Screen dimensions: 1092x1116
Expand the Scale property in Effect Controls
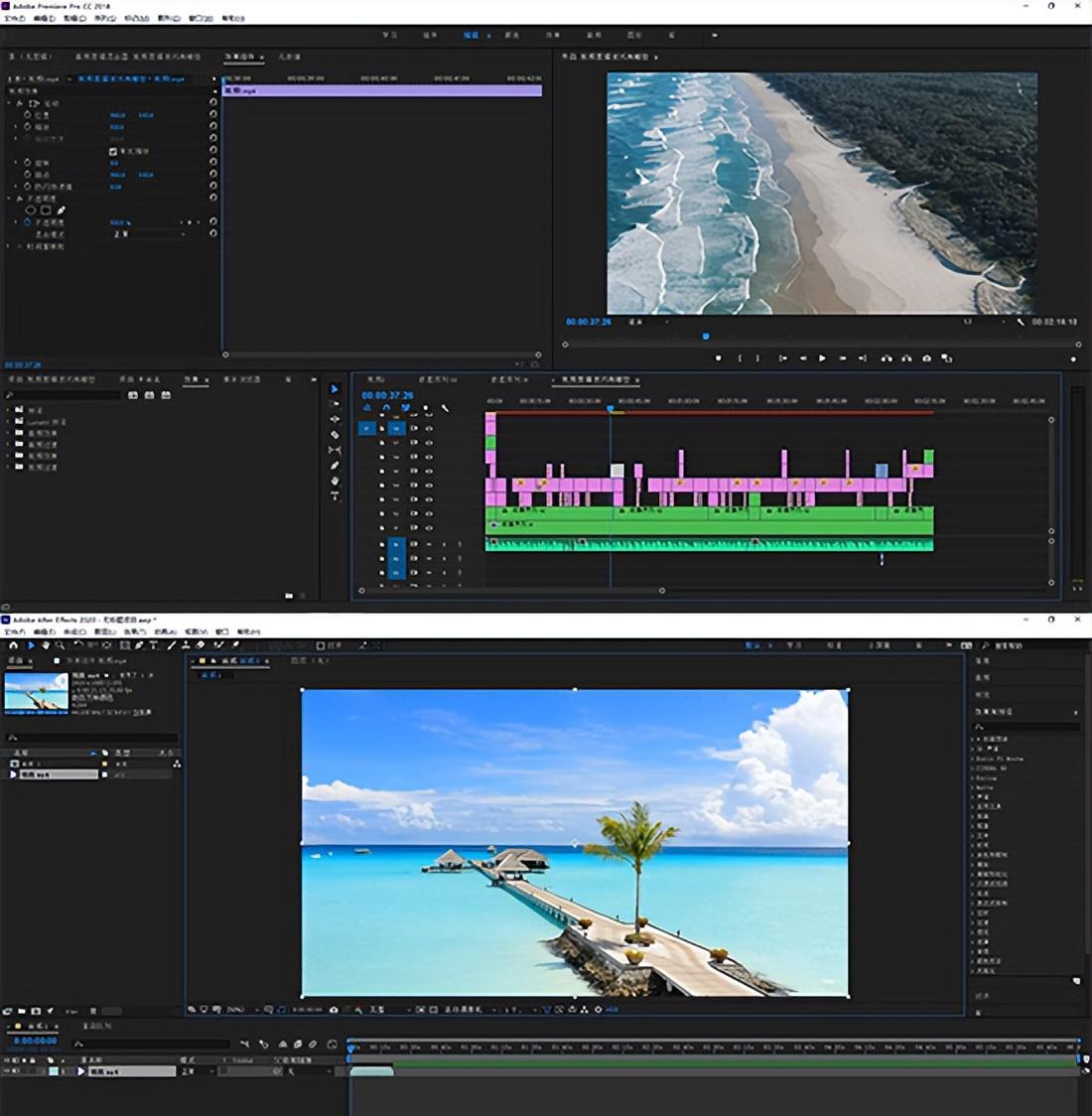[16, 127]
